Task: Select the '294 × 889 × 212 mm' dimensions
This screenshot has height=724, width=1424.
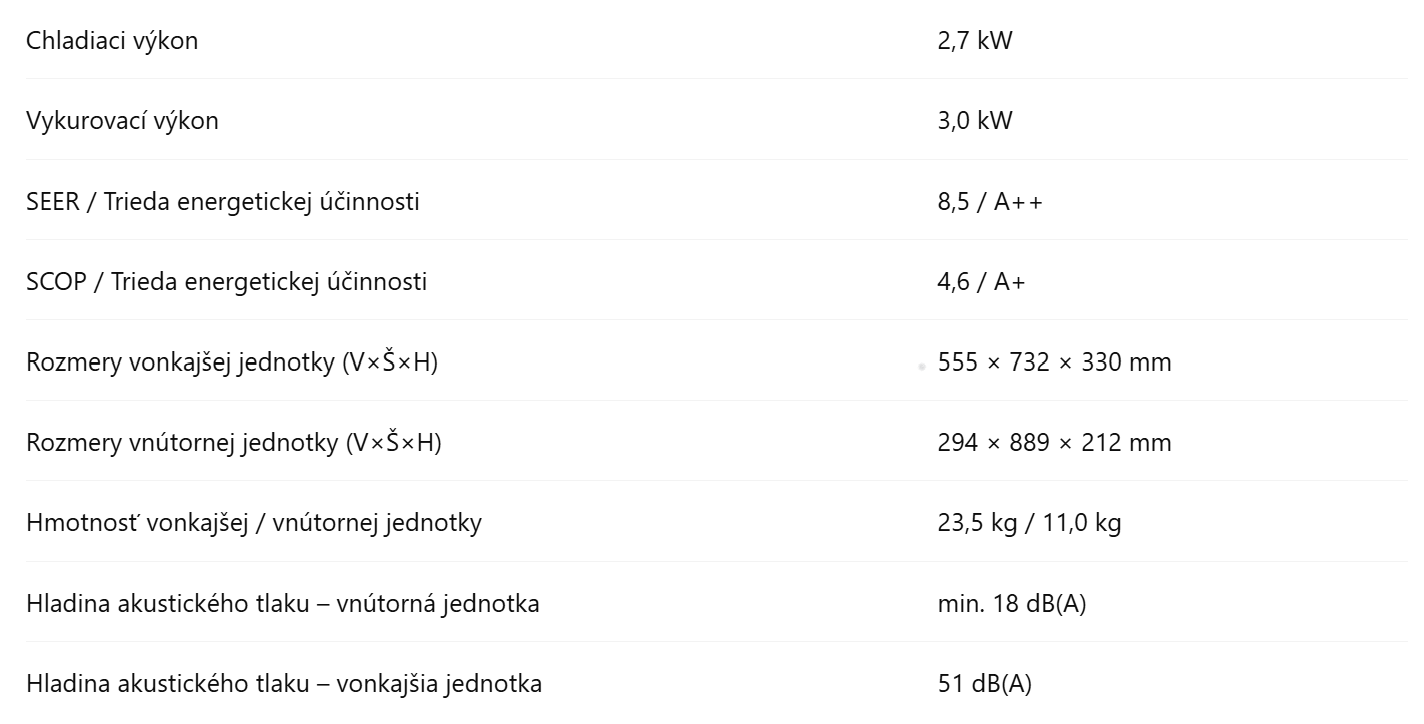Action: click(x=1054, y=443)
